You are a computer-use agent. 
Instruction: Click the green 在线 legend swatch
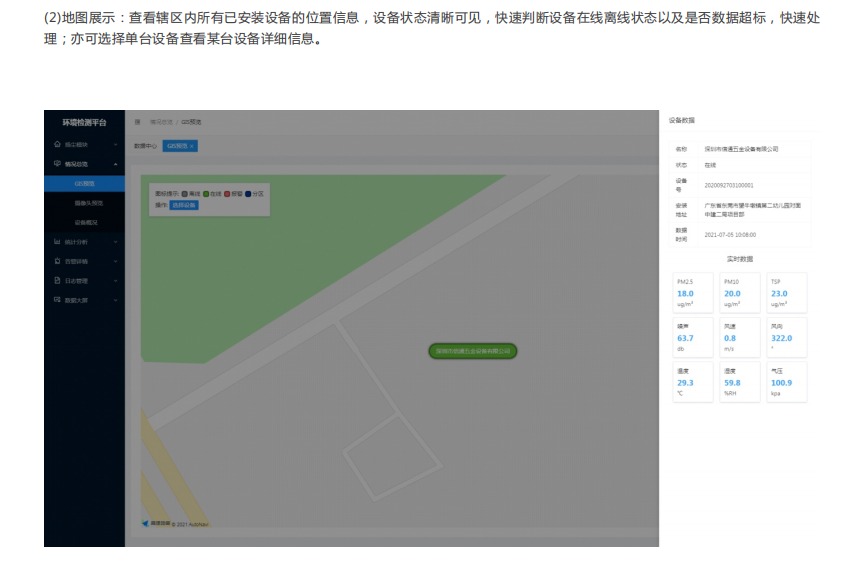pyautogui.click(x=206, y=193)
